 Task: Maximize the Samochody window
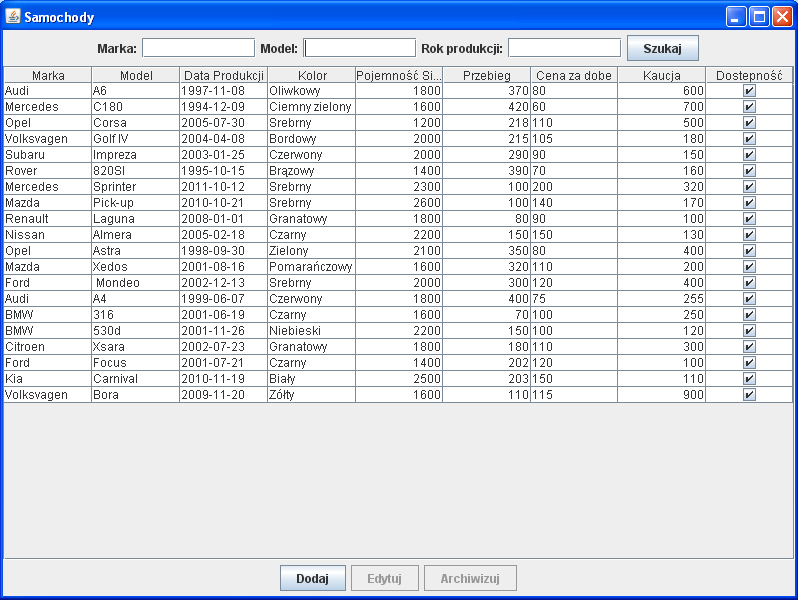pyautogui.click(x=759, y=17)
